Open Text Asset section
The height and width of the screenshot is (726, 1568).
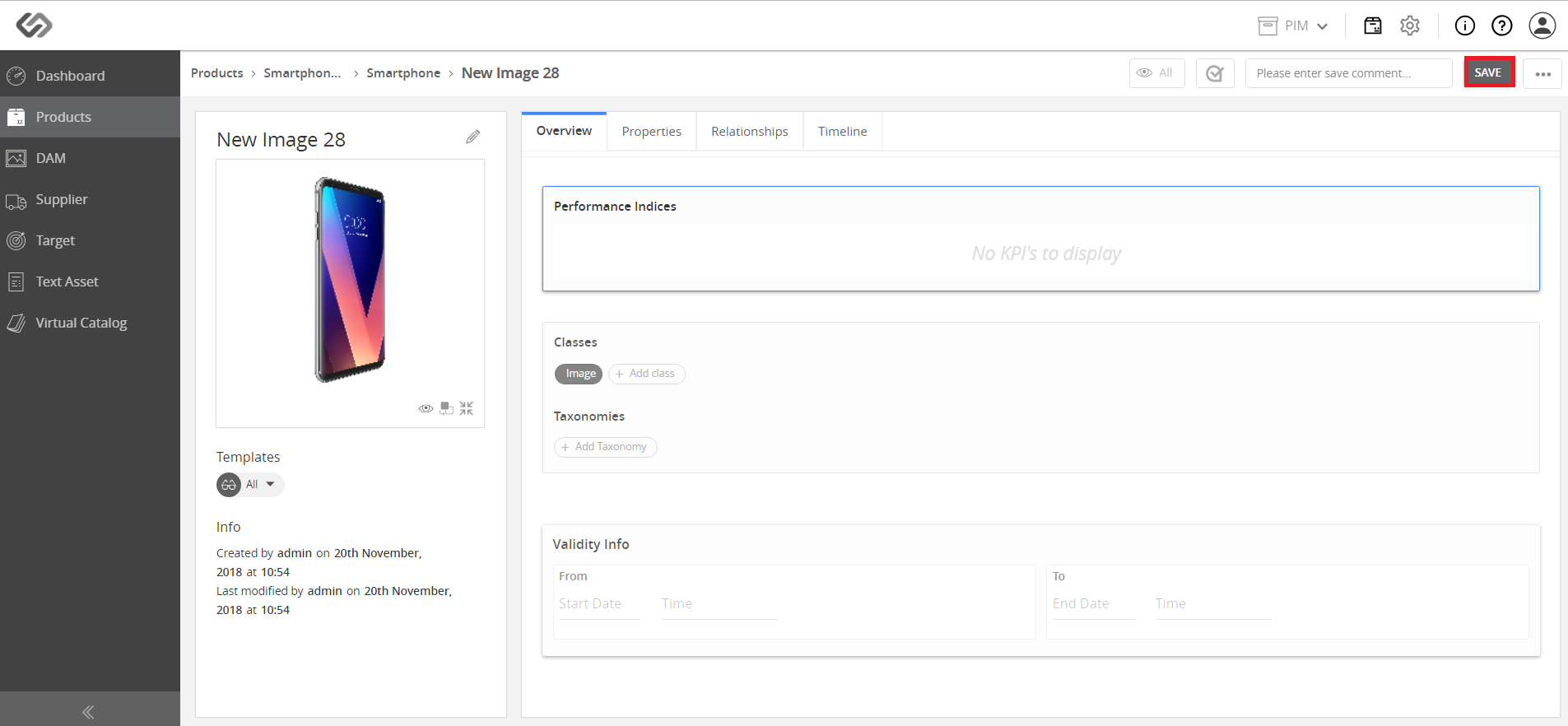pyautogui.click(x=90, y=282)
